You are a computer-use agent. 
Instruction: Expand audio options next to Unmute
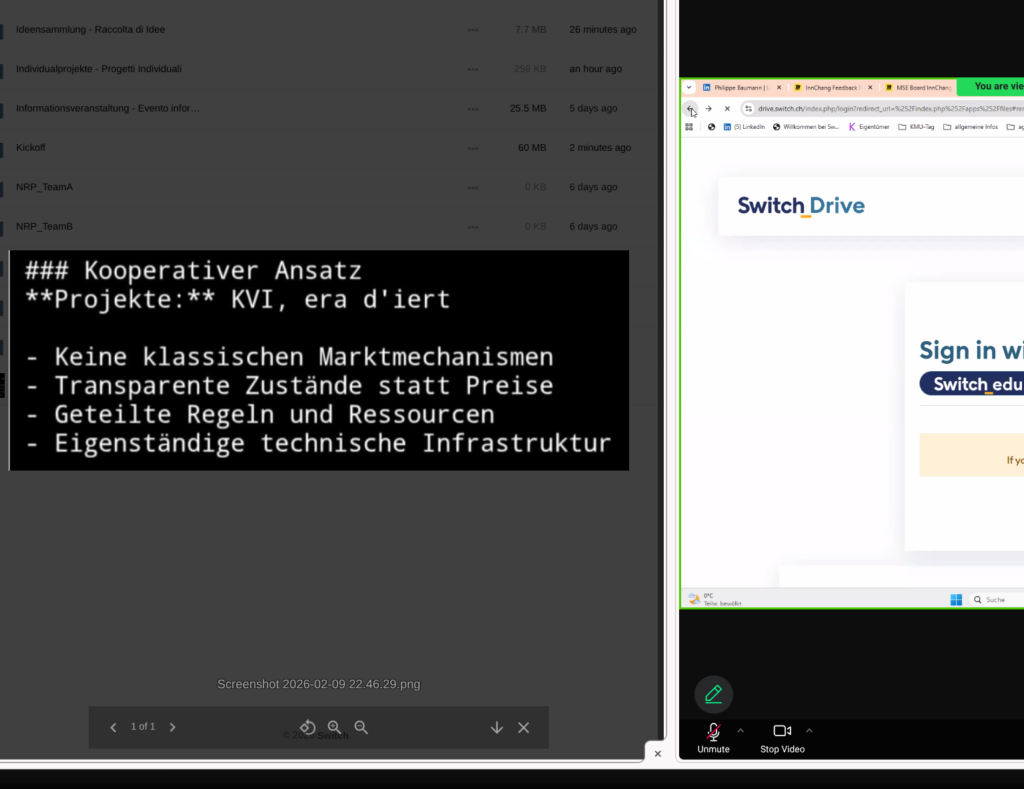740,731
